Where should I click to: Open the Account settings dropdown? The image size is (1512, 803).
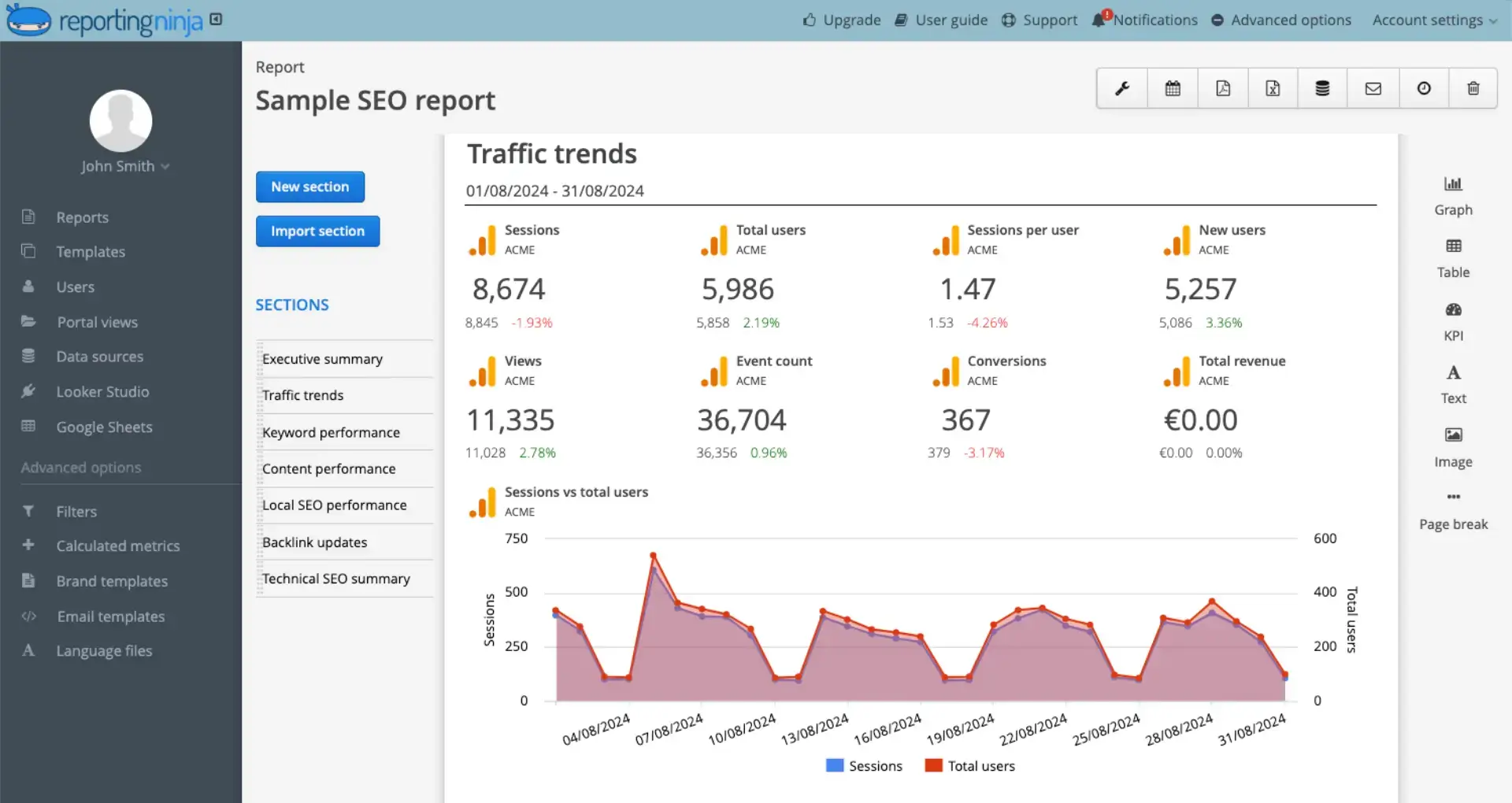pos(1434,20)
